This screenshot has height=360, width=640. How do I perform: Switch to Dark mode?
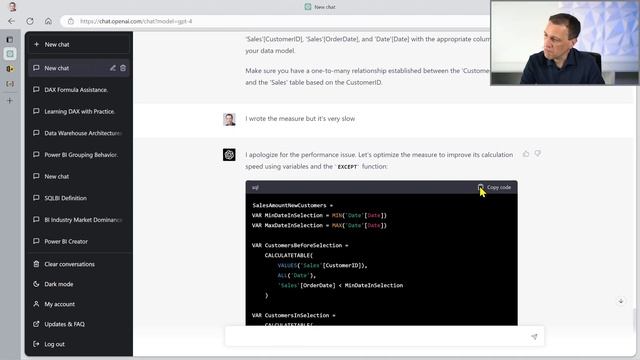pyautogui.click(x=79, y=284)
